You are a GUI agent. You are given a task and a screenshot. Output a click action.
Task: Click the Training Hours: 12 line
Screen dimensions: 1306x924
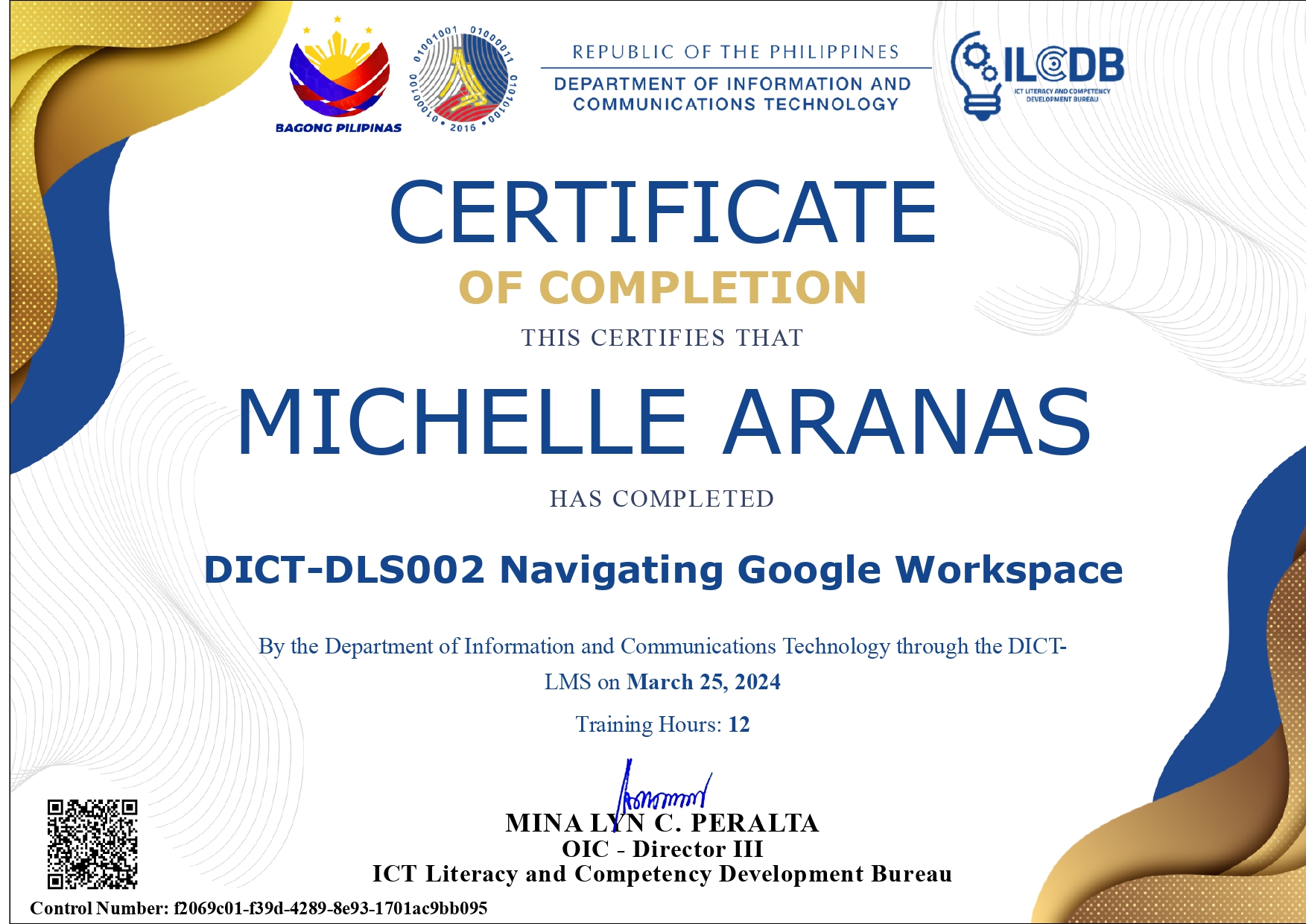click(x=663, y=724)
